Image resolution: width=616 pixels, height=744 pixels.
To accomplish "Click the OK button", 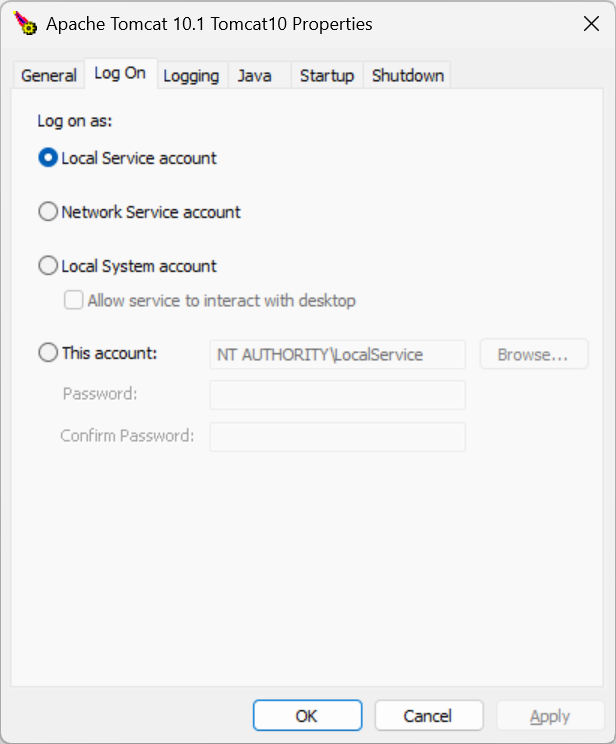I will tap(307, 716).
